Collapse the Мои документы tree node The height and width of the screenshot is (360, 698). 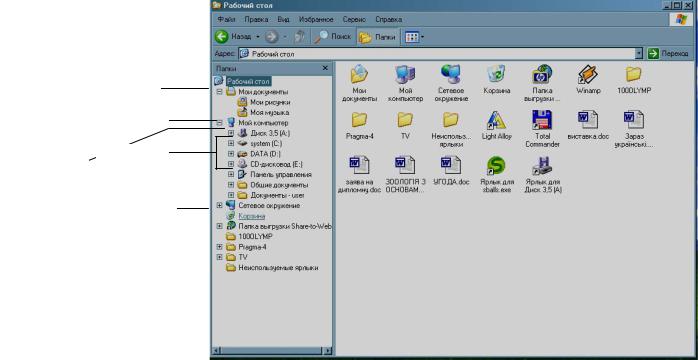click(219, 92)
